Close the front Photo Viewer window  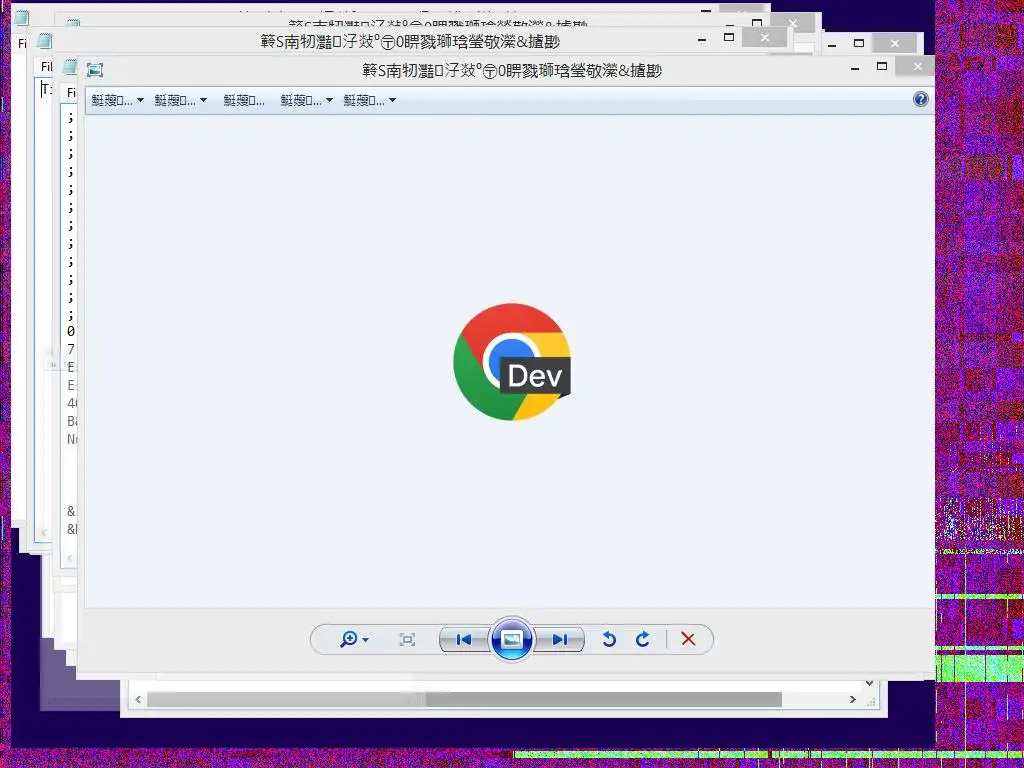point(918,66)
